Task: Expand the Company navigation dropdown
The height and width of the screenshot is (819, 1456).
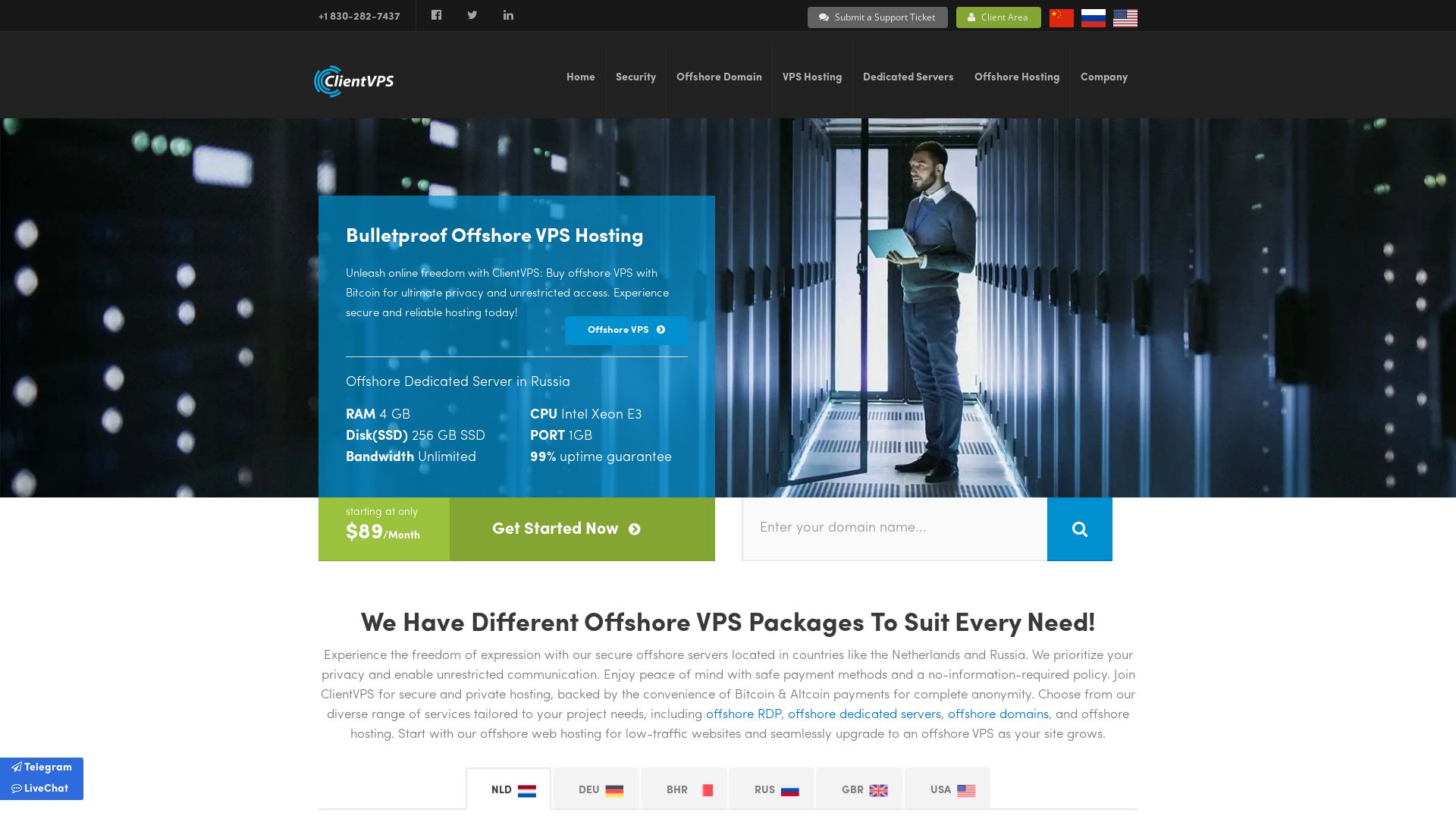Action: pyautogui.click(x=1104, y=77)
